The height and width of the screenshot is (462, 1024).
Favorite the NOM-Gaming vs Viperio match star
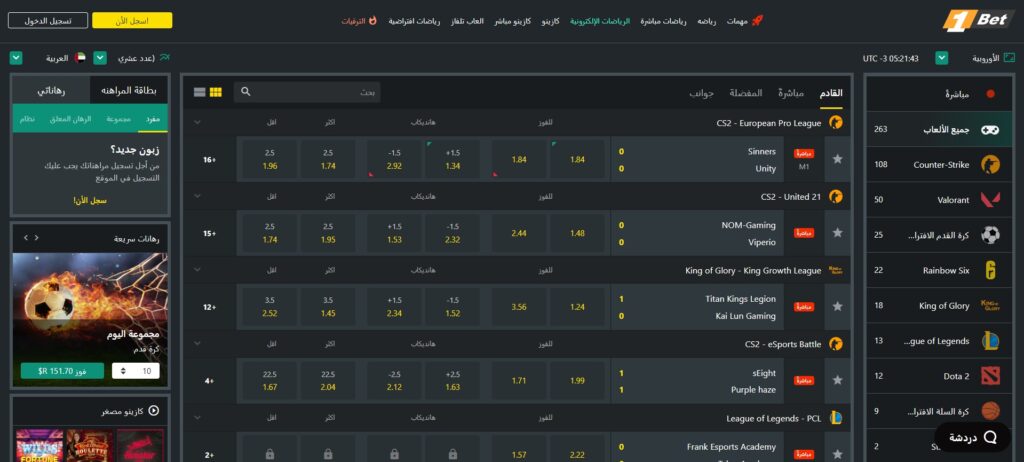click(x=838, y=233)
